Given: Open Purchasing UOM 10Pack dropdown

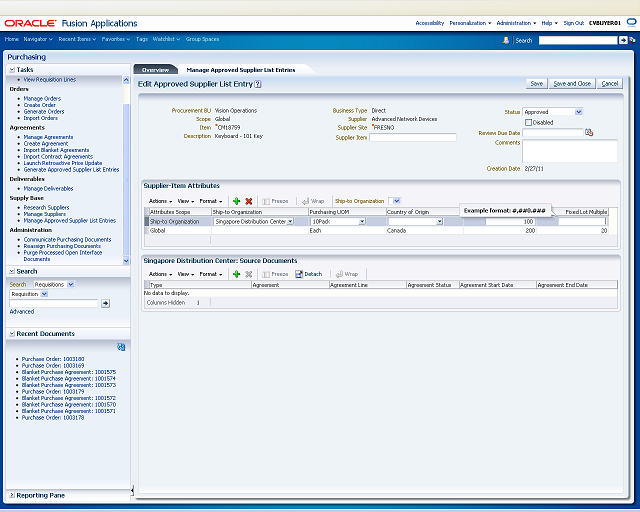Looking at the screenshot, I should coord(362,221).
